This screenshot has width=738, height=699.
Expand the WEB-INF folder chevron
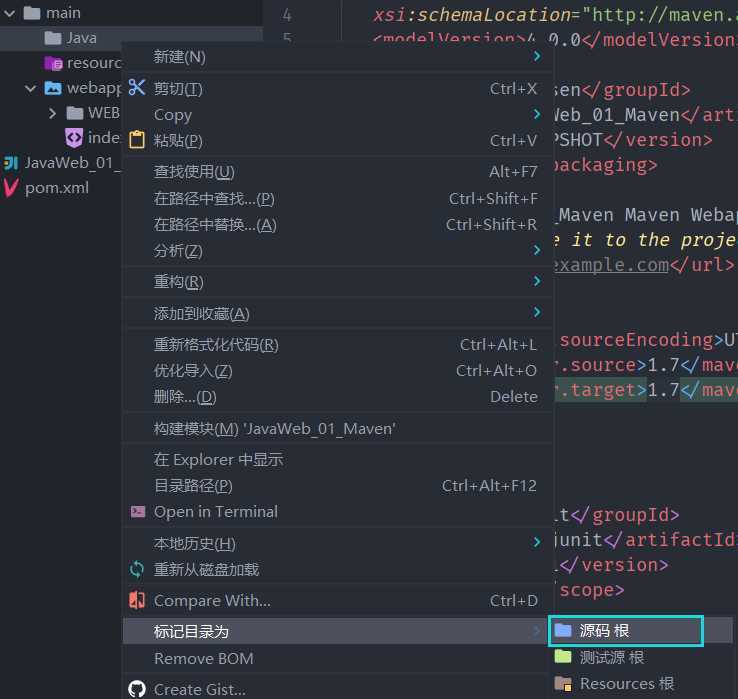click(53, 113)
